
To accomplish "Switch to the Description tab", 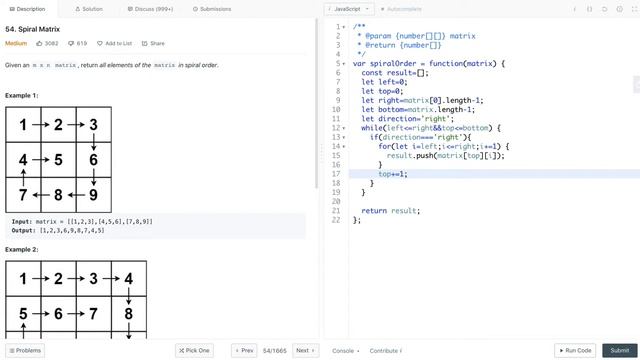I will click(x=27, y=9).
